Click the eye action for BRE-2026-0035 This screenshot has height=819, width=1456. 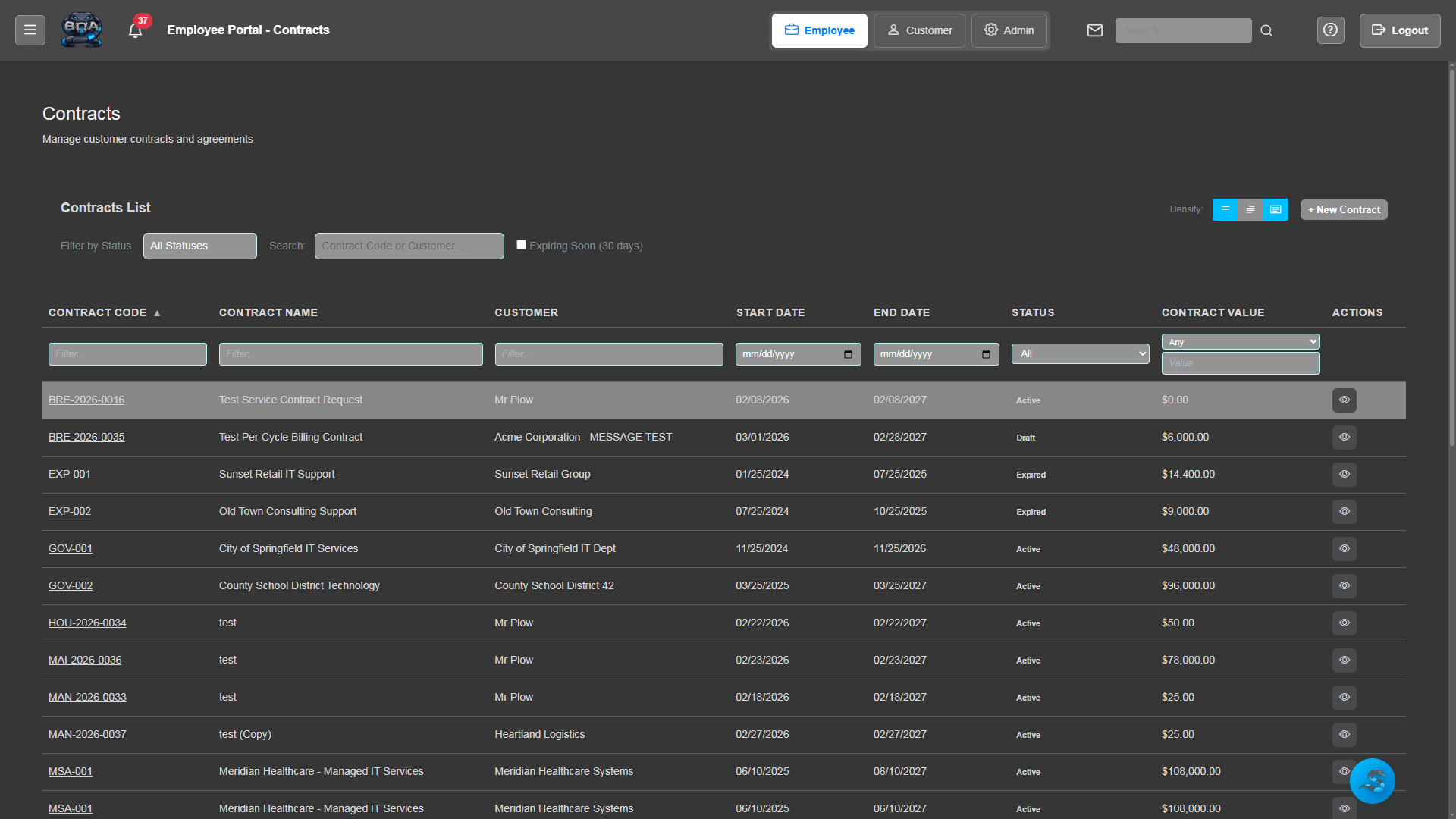tap(1344, 437)
